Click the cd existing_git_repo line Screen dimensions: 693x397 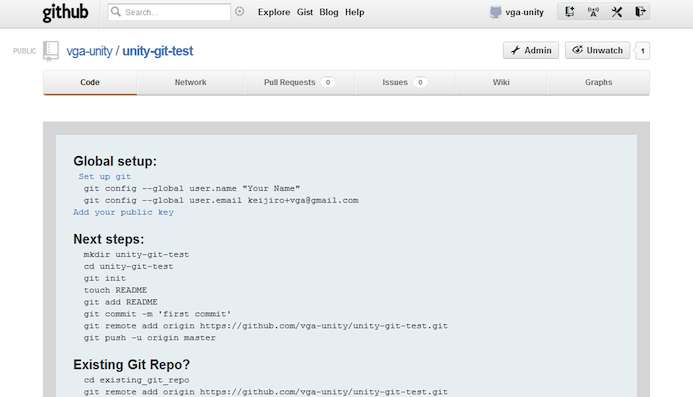pos(136,380)
